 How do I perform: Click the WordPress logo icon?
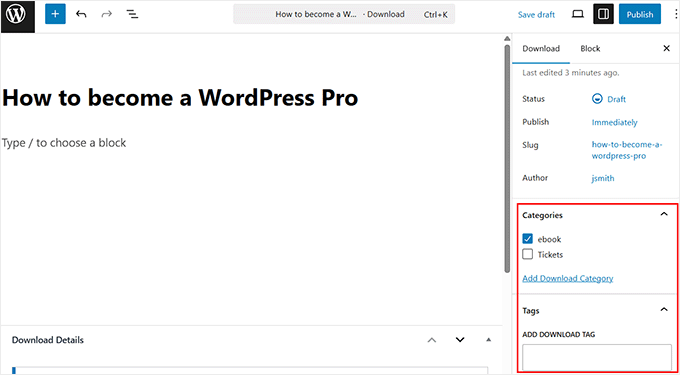pyautogui.click(x=17, y=16)
